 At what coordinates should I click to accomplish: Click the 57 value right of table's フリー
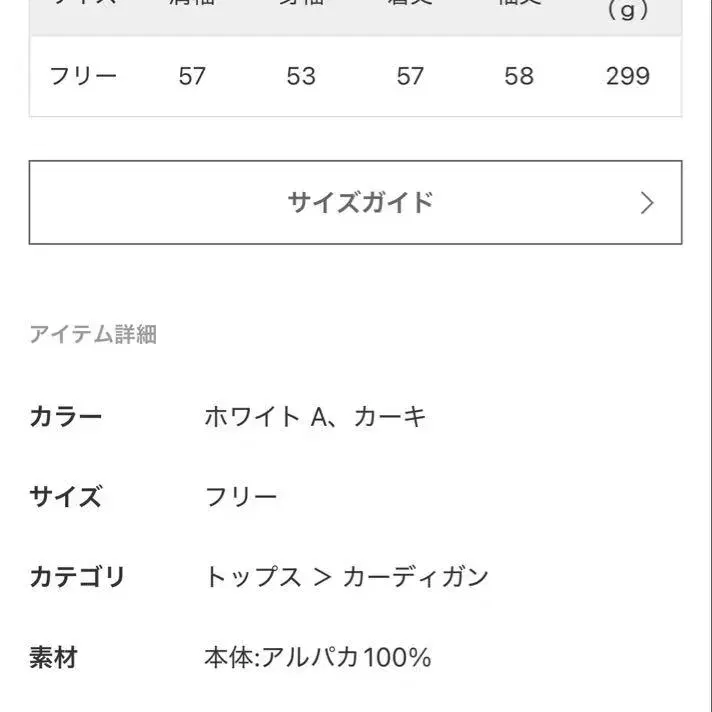[192, 76]
